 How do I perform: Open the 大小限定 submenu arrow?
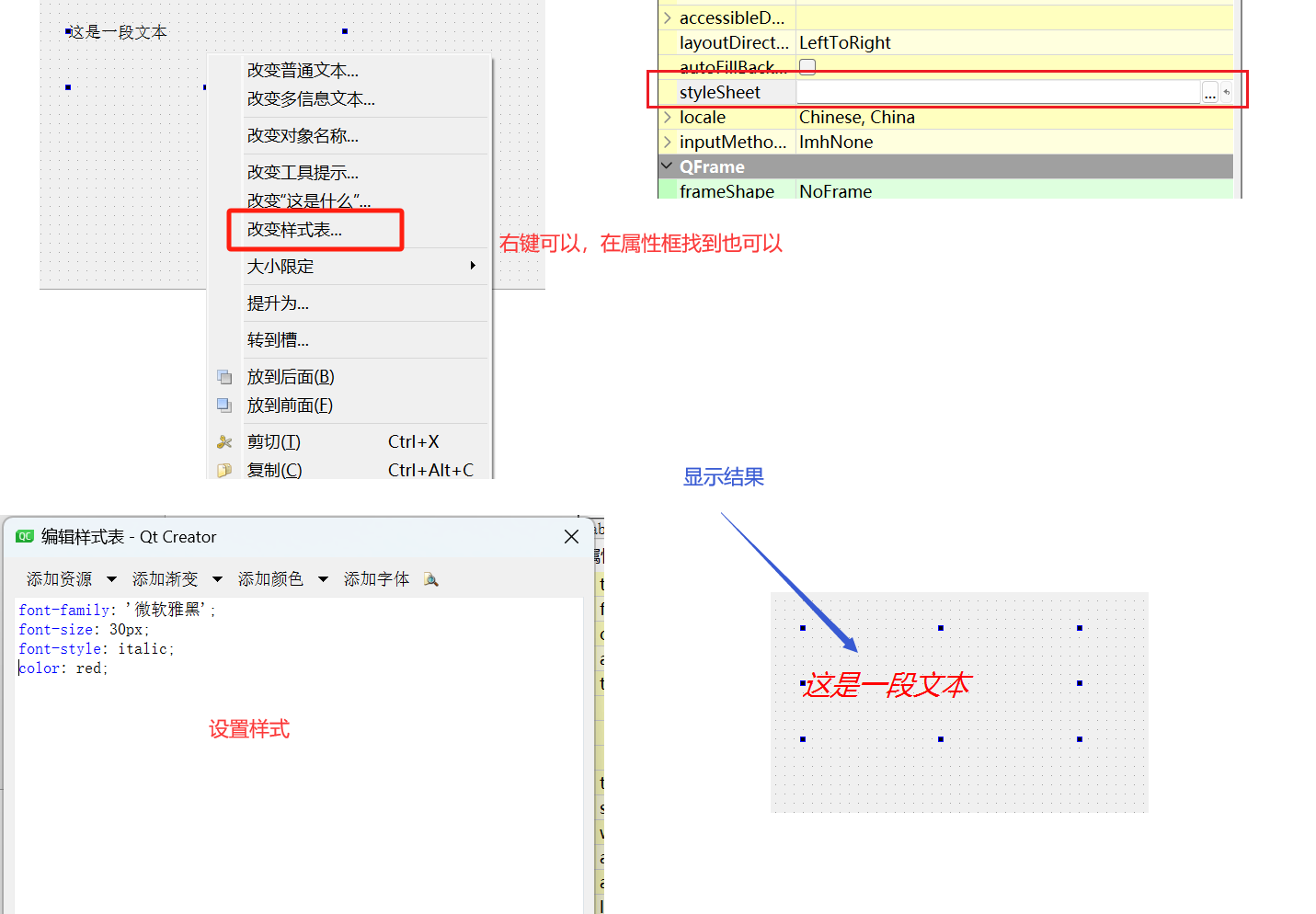click(x=473, y=266)
